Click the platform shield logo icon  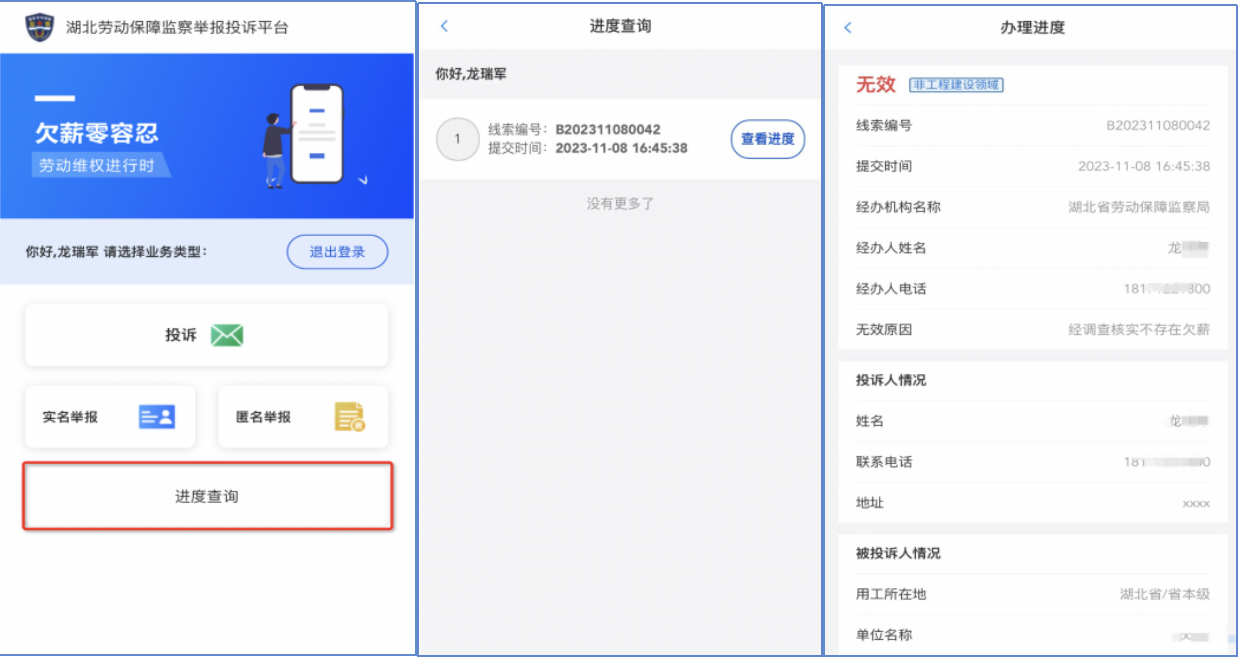[39, 27]
